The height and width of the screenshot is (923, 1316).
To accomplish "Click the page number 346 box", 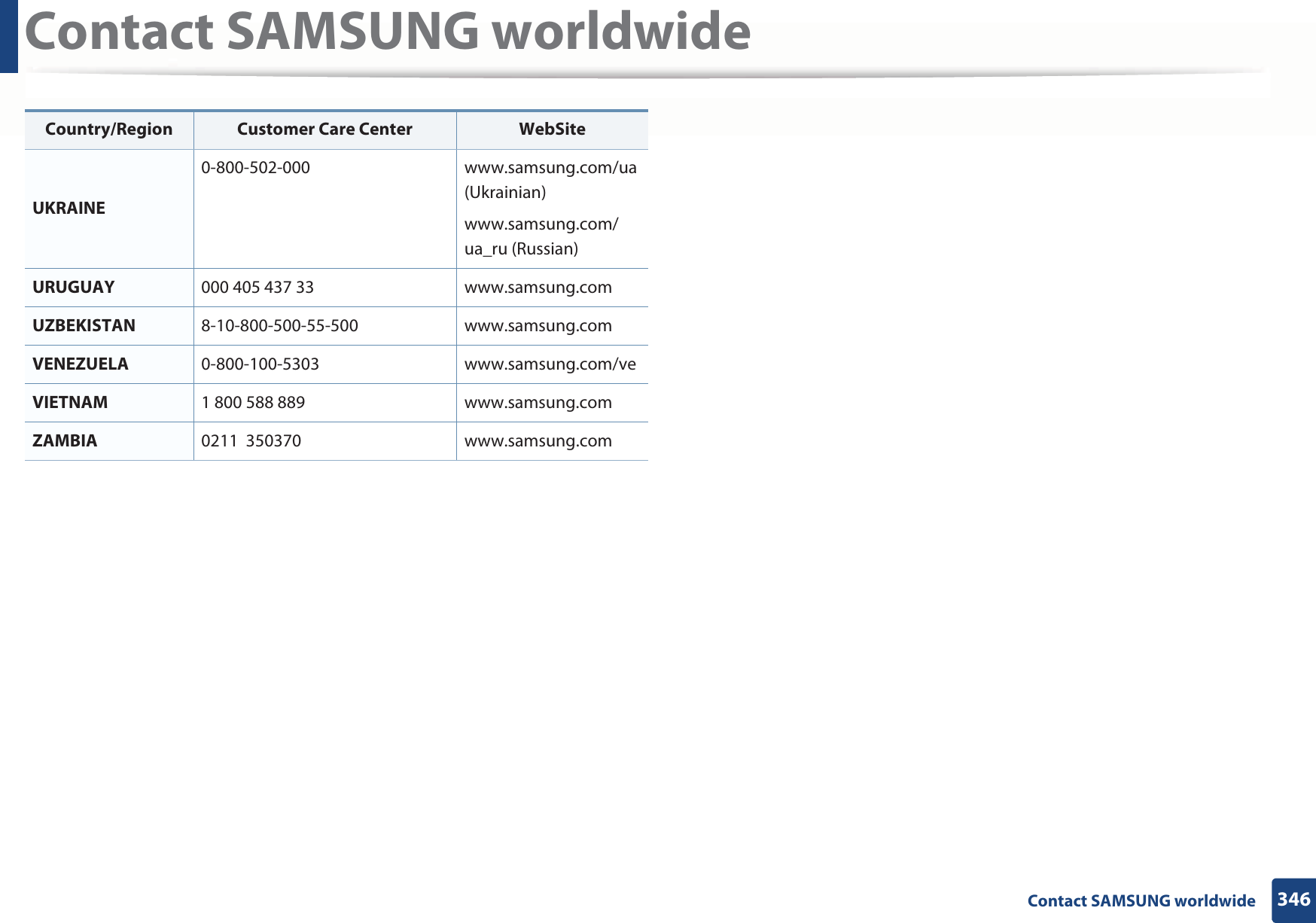I will click(1294, 900).
